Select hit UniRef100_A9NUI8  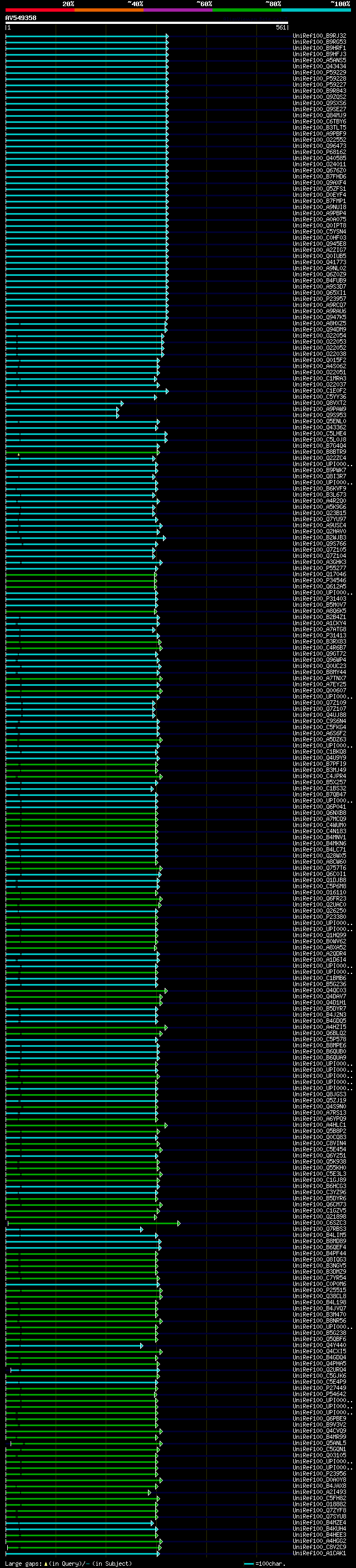coord(319,207)
